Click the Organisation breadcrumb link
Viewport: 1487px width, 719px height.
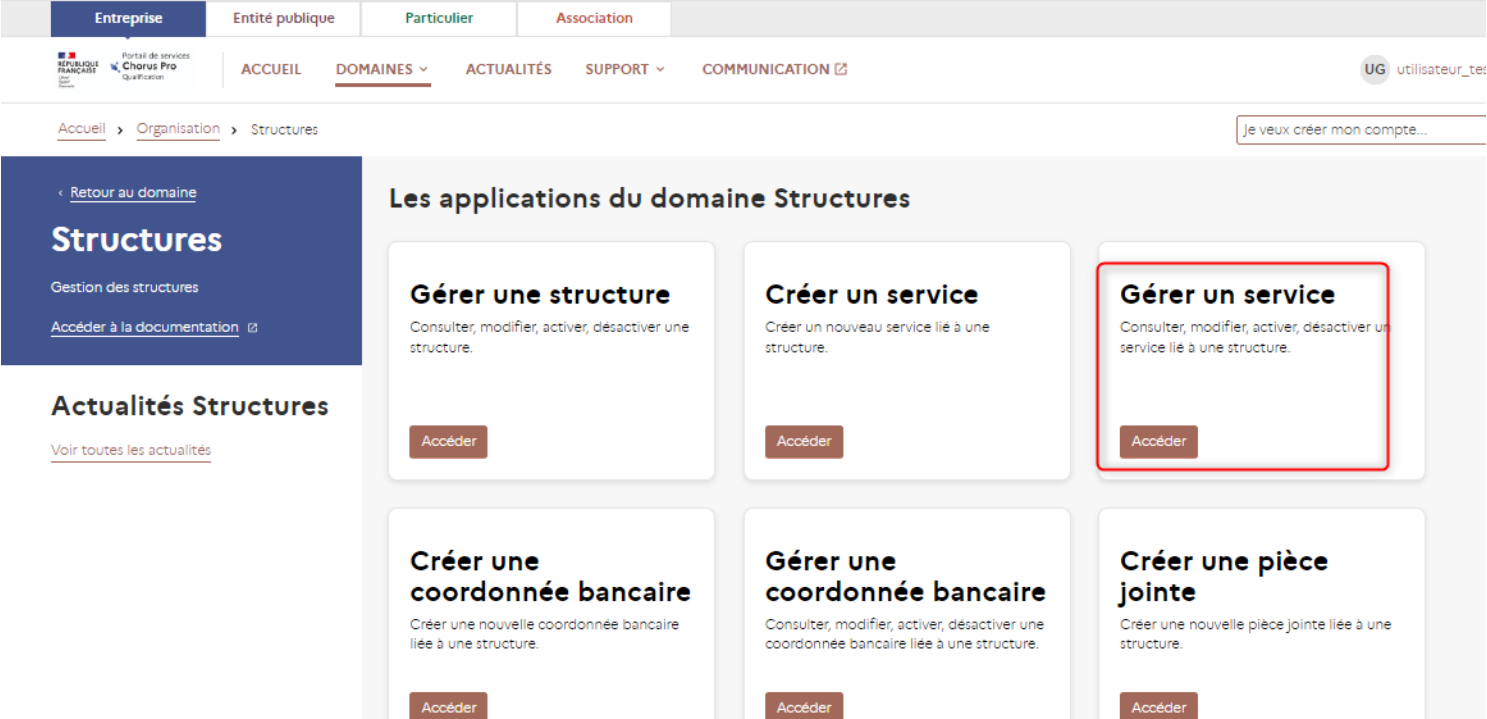[178, 129]
